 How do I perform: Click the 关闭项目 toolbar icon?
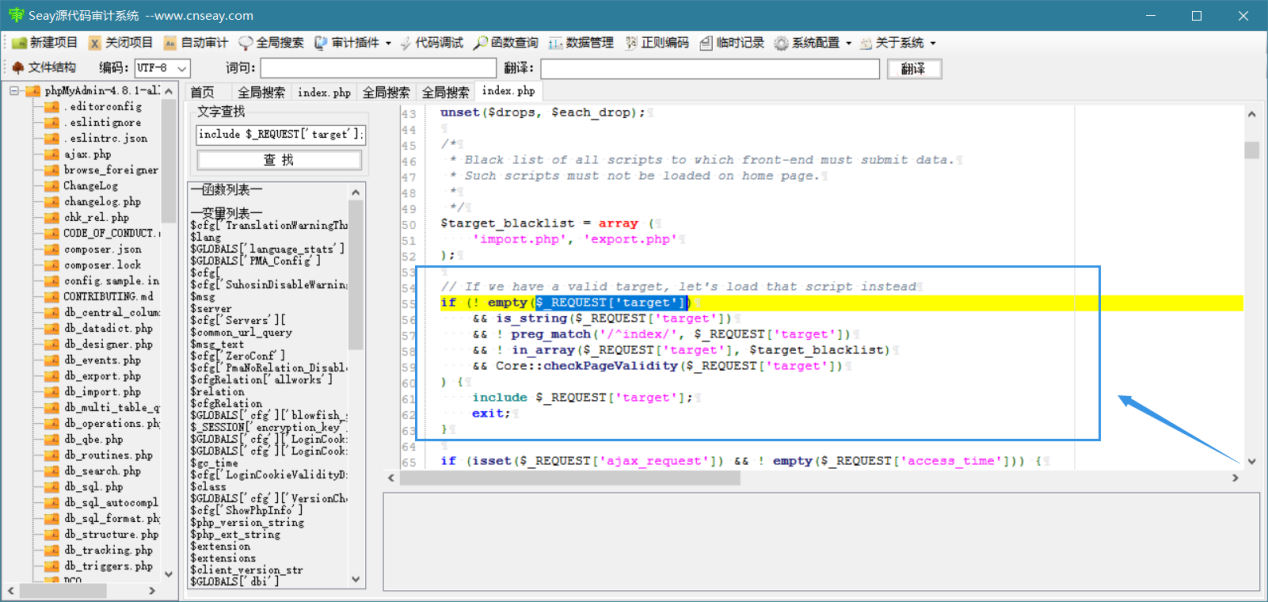coord(120,43)
